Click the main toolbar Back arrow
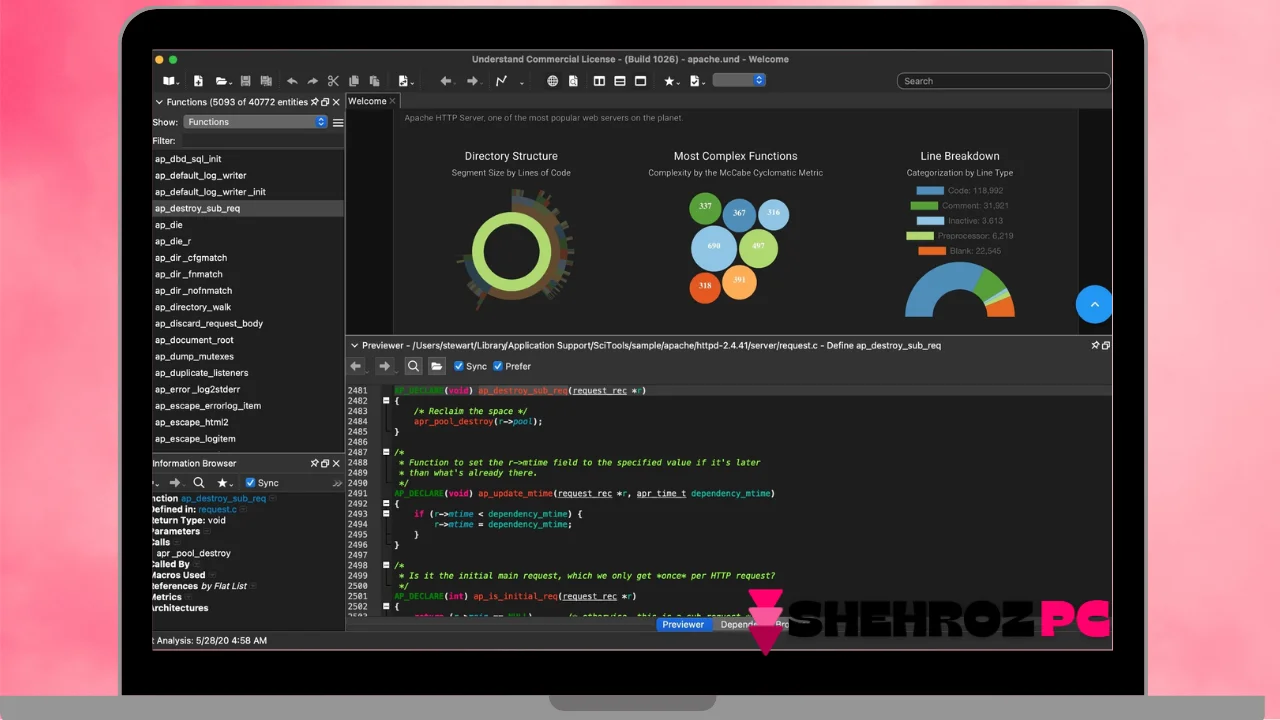 [x=446, y=81]
